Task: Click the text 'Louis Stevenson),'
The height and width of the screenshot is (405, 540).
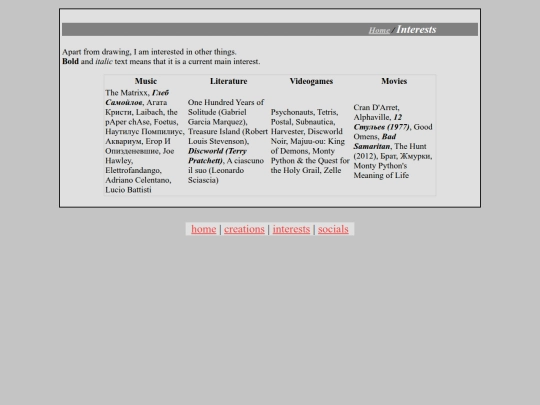Action: (218, 141)
